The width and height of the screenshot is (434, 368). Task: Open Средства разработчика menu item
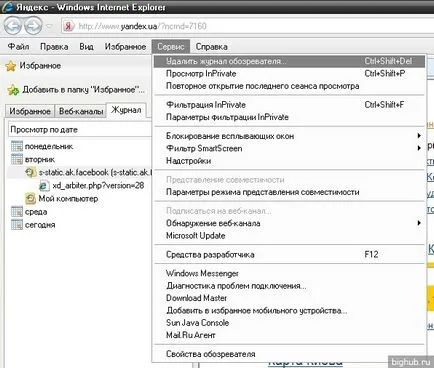[289, 254]
